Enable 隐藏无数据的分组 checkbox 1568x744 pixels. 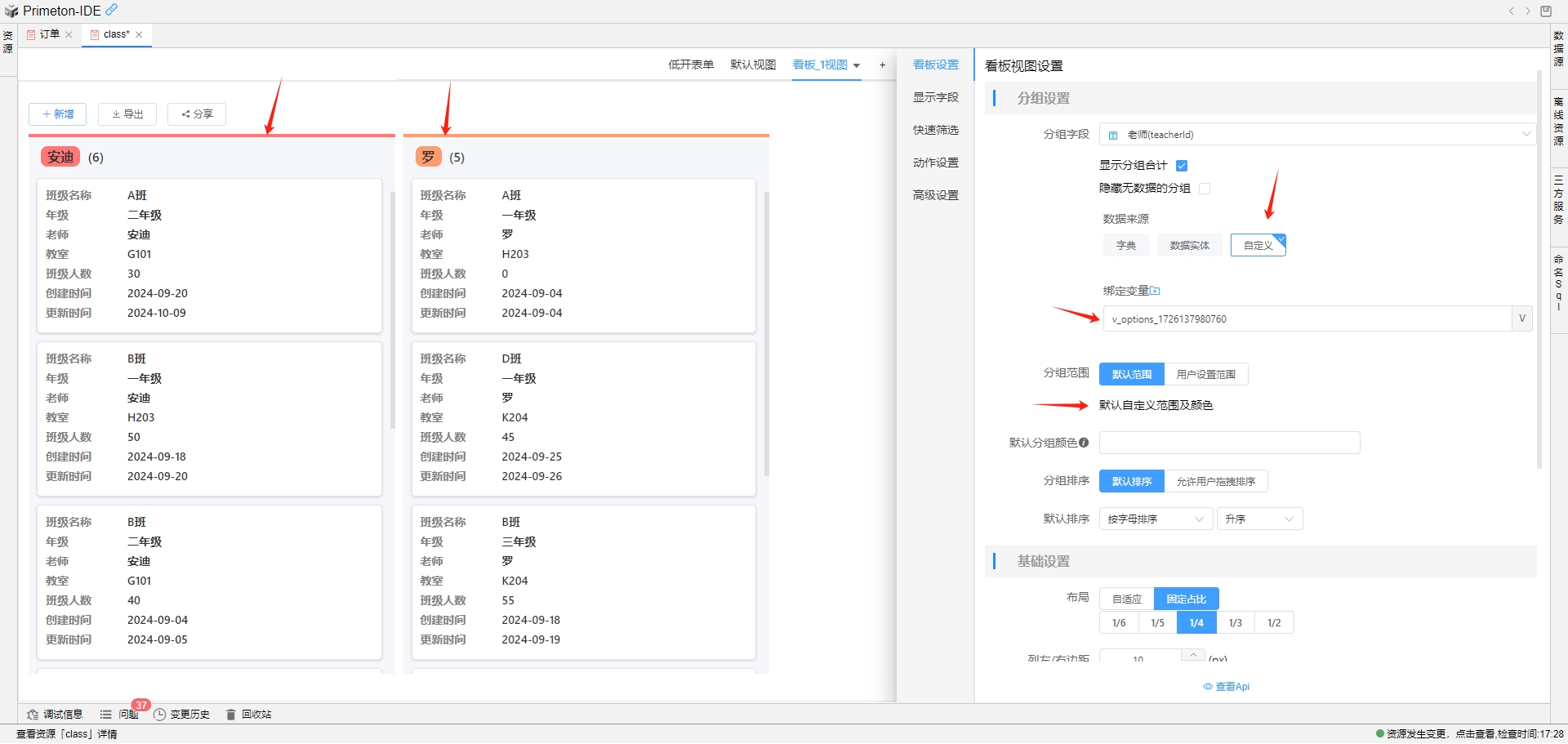click(x=1205, y=189)
